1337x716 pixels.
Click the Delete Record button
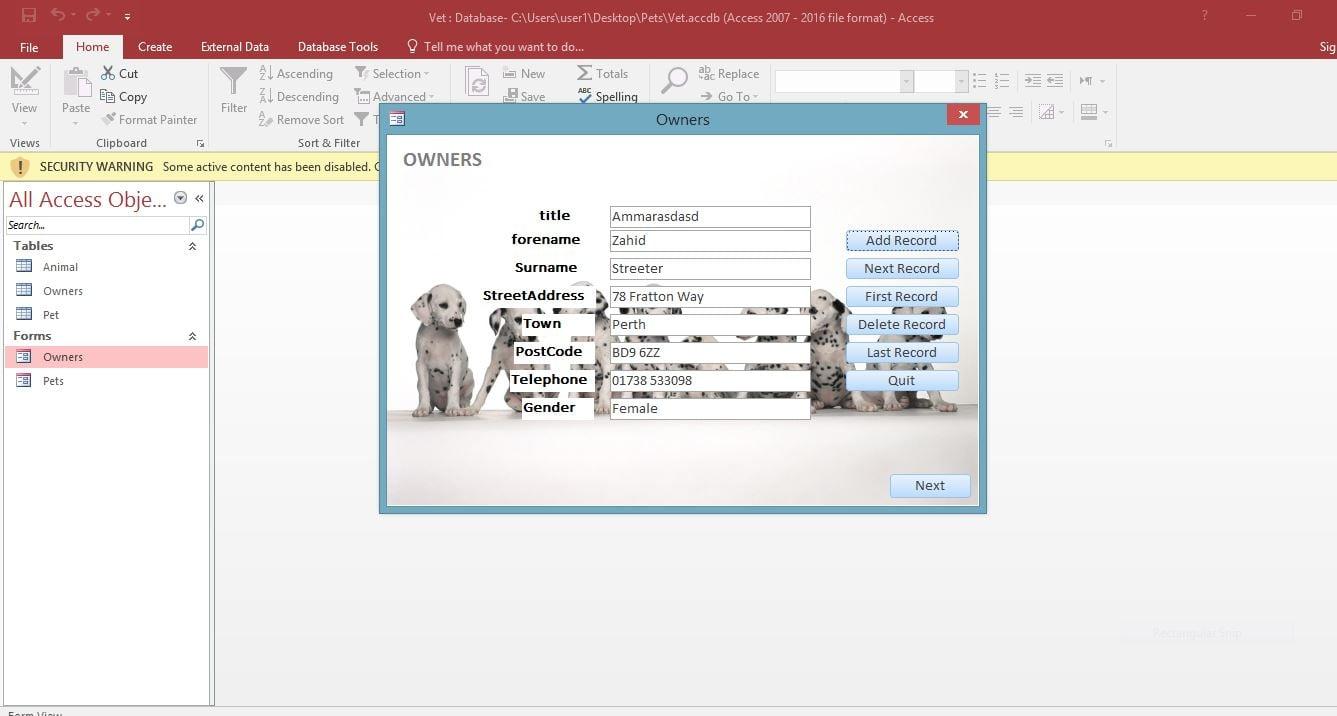[900, 324]
